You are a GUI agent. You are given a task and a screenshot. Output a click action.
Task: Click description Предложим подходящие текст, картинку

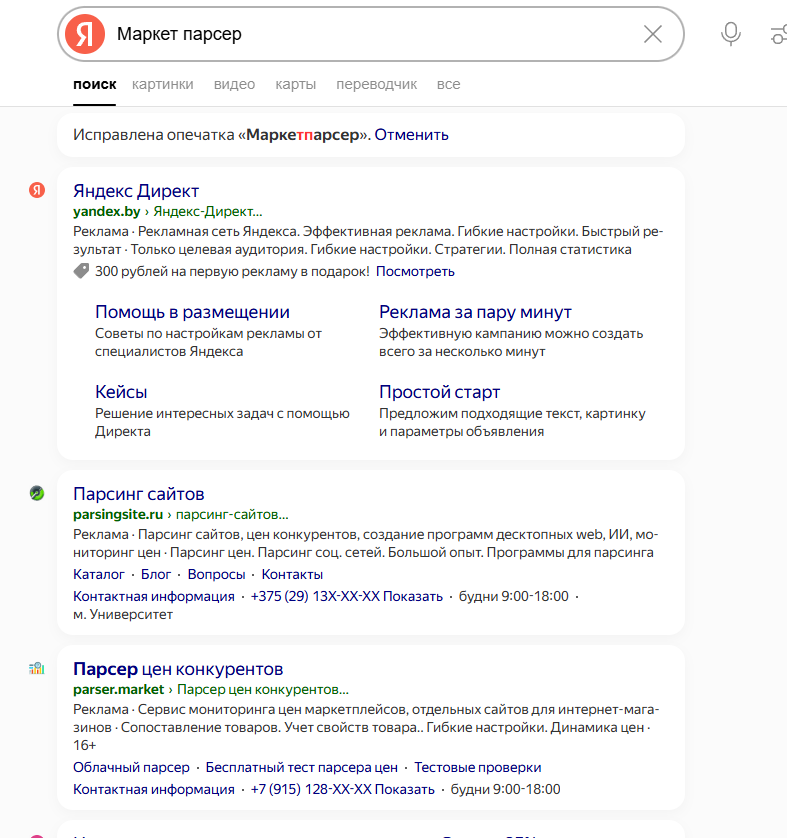512,422
